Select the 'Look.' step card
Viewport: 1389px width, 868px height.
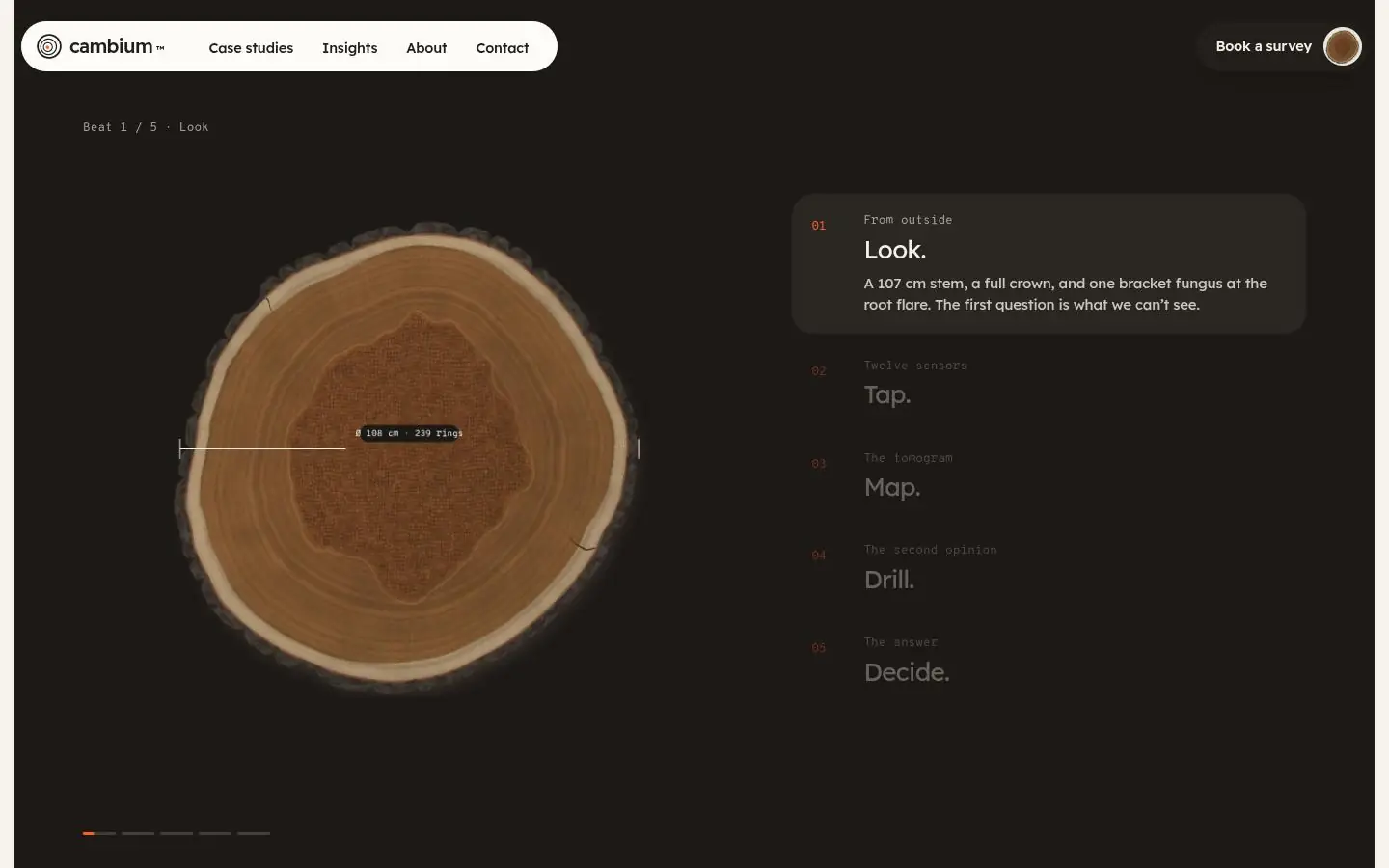click(1049, 263)
